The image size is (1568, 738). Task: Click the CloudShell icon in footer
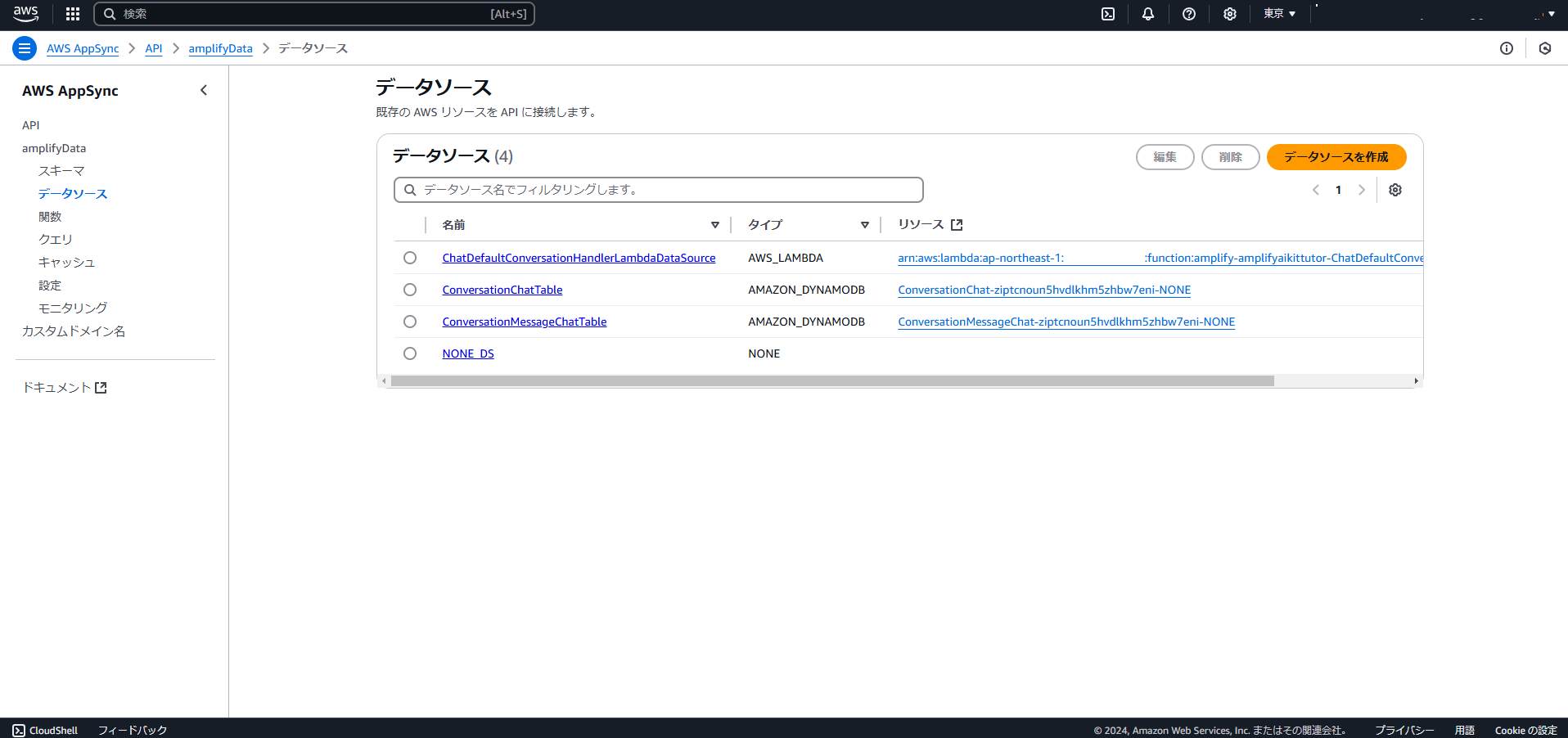[x=19, y=730]
